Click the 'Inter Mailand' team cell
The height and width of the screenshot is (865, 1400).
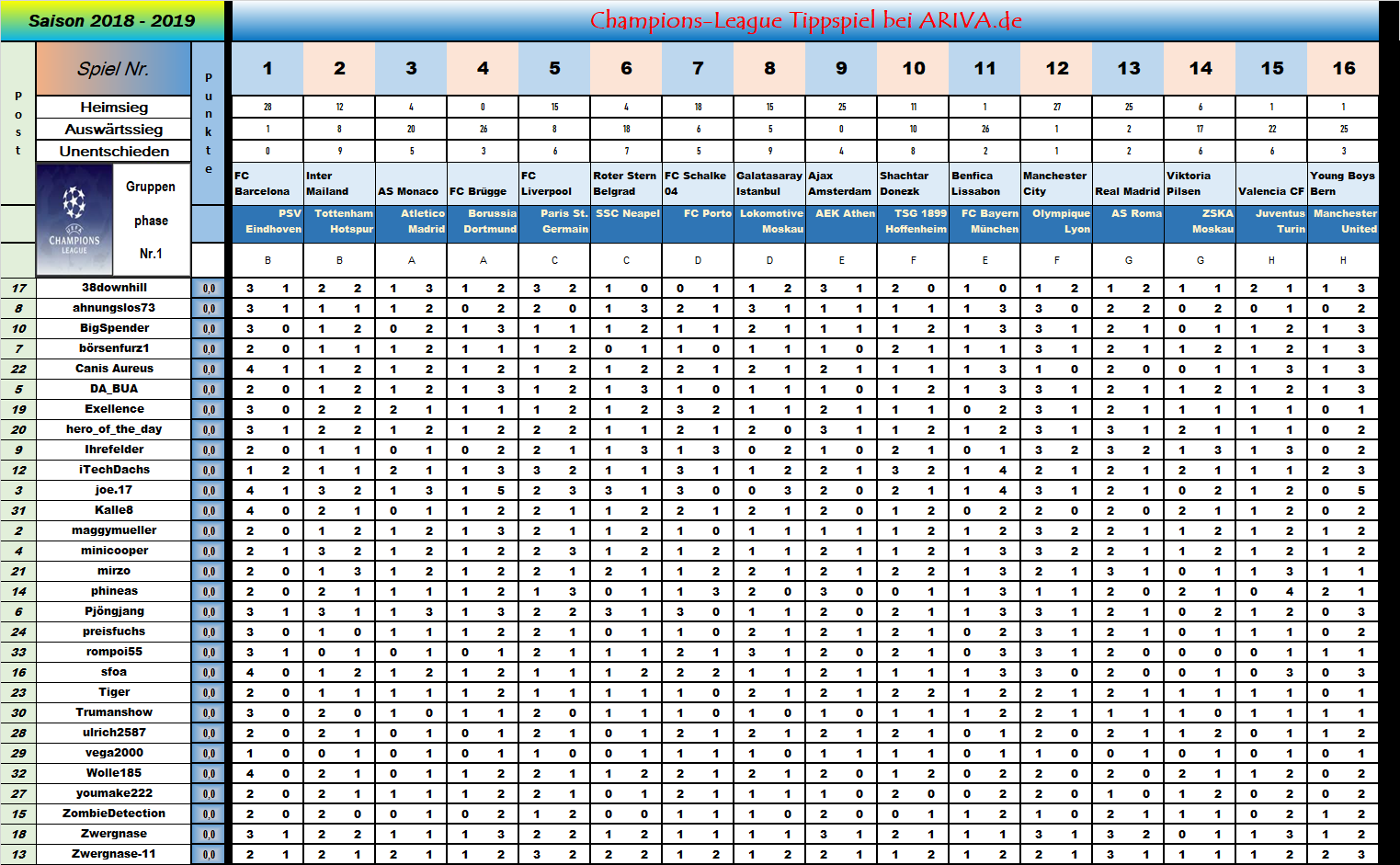[x=339, y=184]
